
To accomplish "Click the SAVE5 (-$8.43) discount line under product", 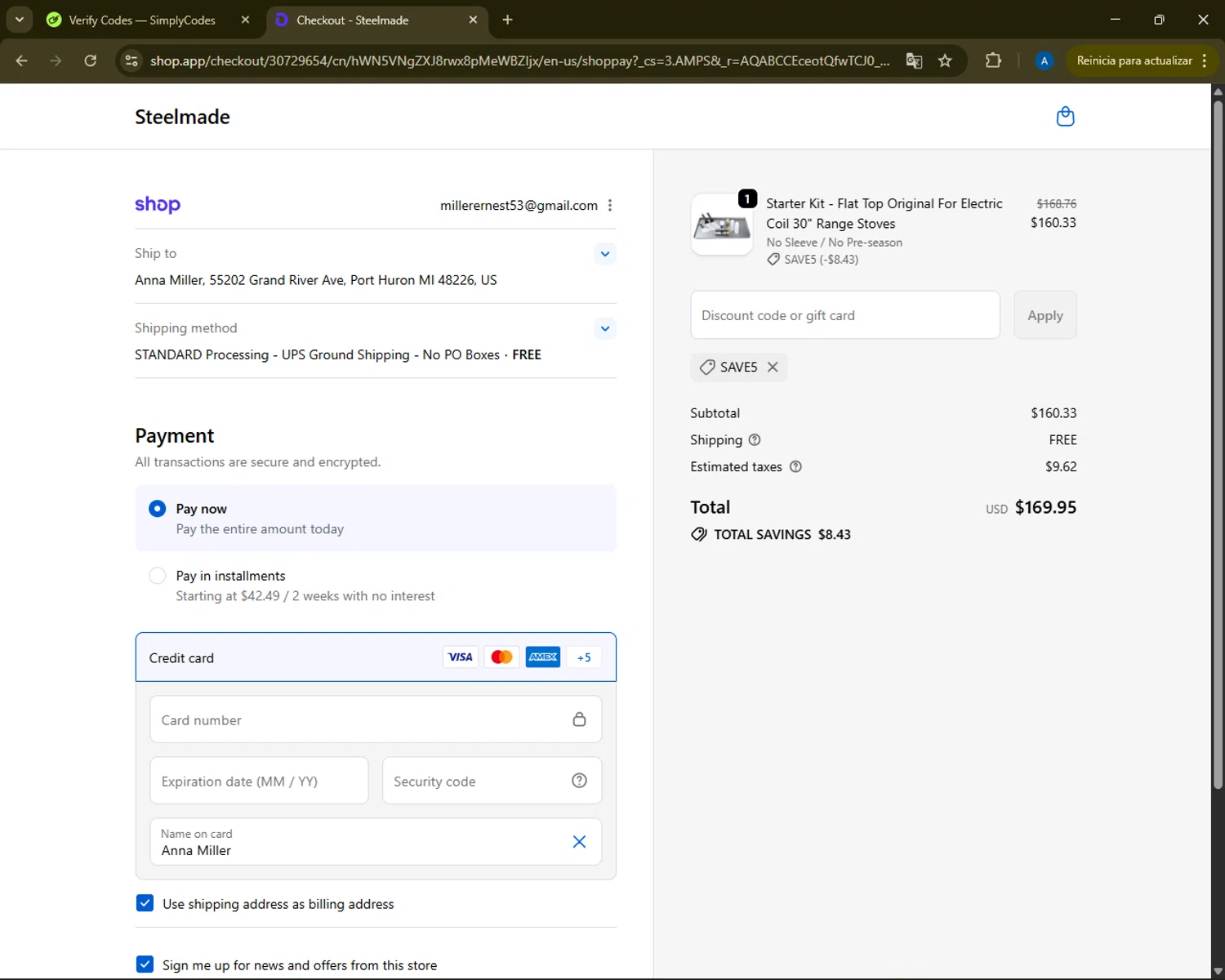I will 813,260.
